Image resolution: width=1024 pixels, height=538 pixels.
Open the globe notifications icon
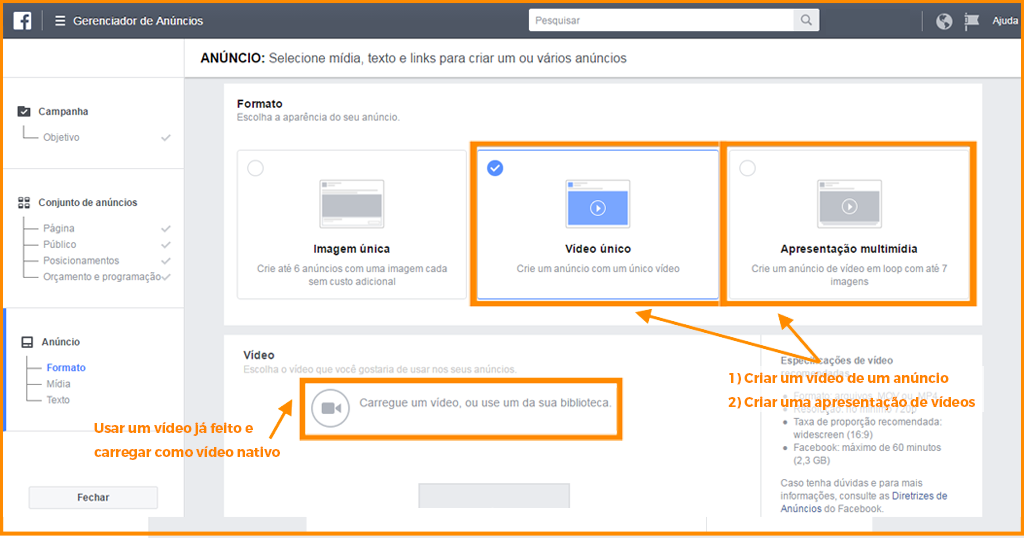pyautogui.click(x=944, y=21)
